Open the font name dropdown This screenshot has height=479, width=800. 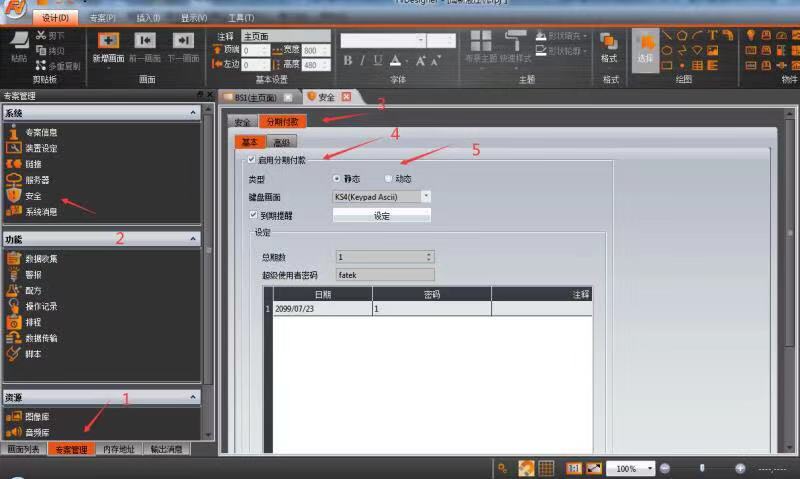[x=420, y=40]
